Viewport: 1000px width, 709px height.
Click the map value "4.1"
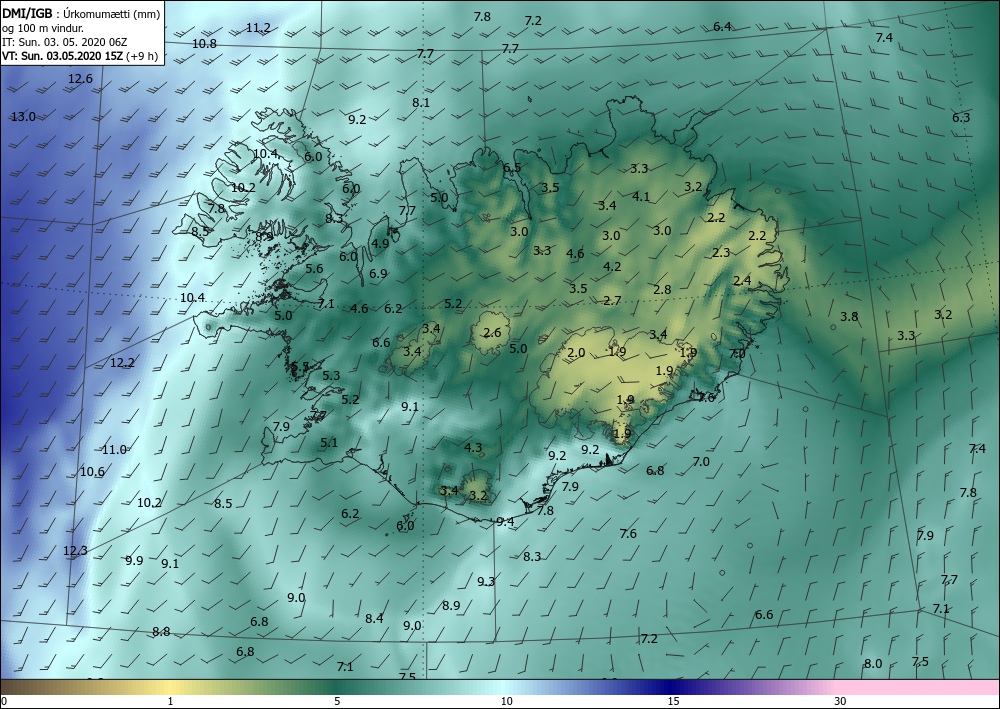tap(641, 196)
